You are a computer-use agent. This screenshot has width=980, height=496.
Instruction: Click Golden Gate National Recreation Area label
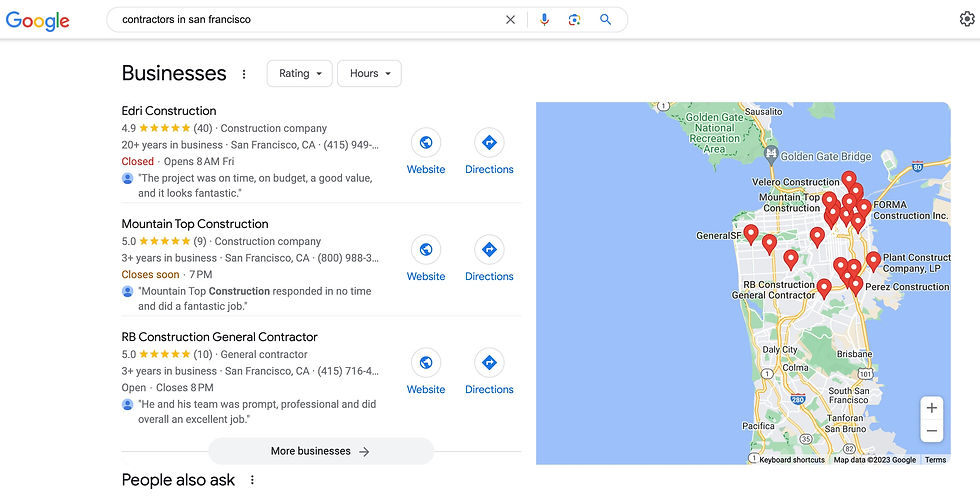[714, 133]
